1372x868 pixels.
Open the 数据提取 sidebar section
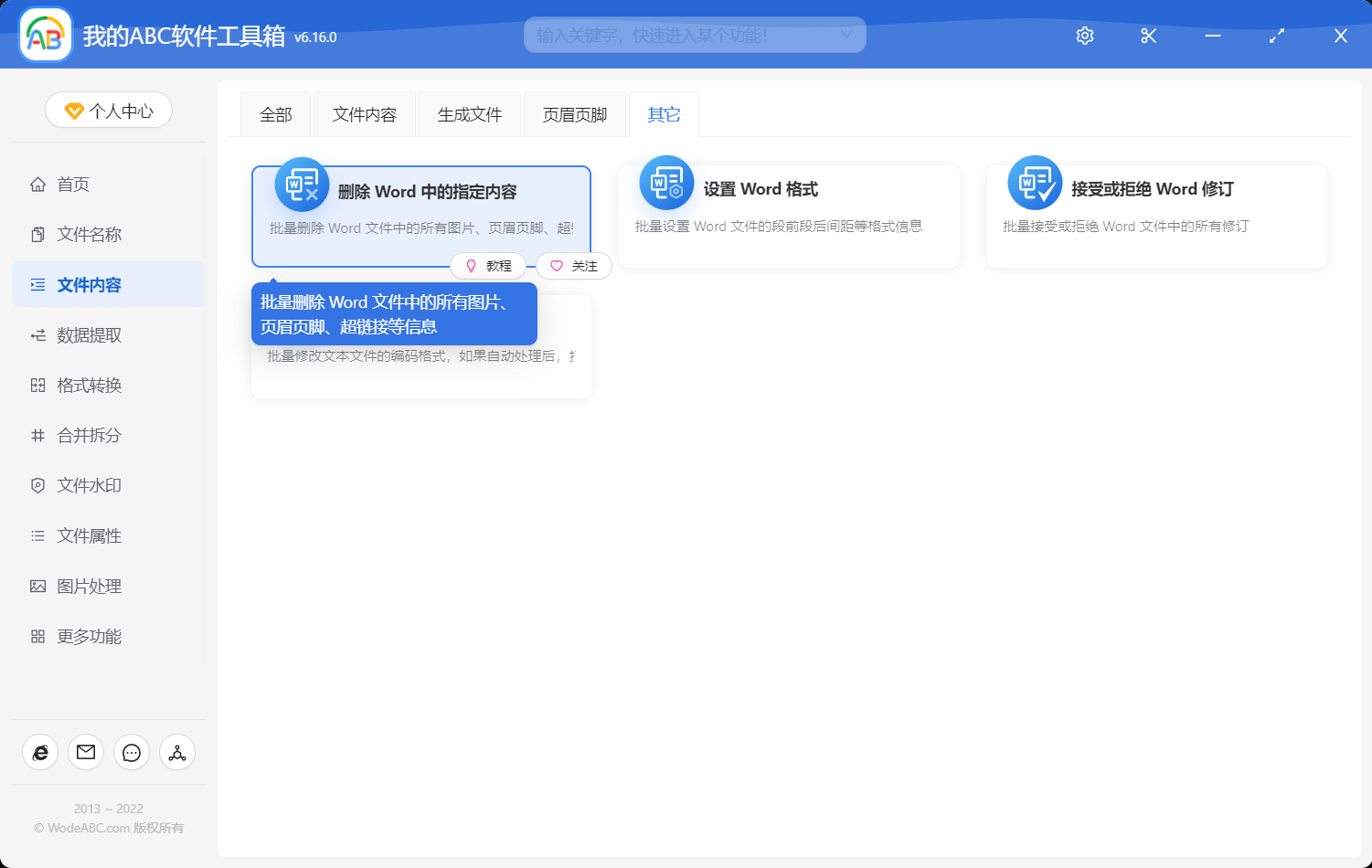click(x=87, y=334)
